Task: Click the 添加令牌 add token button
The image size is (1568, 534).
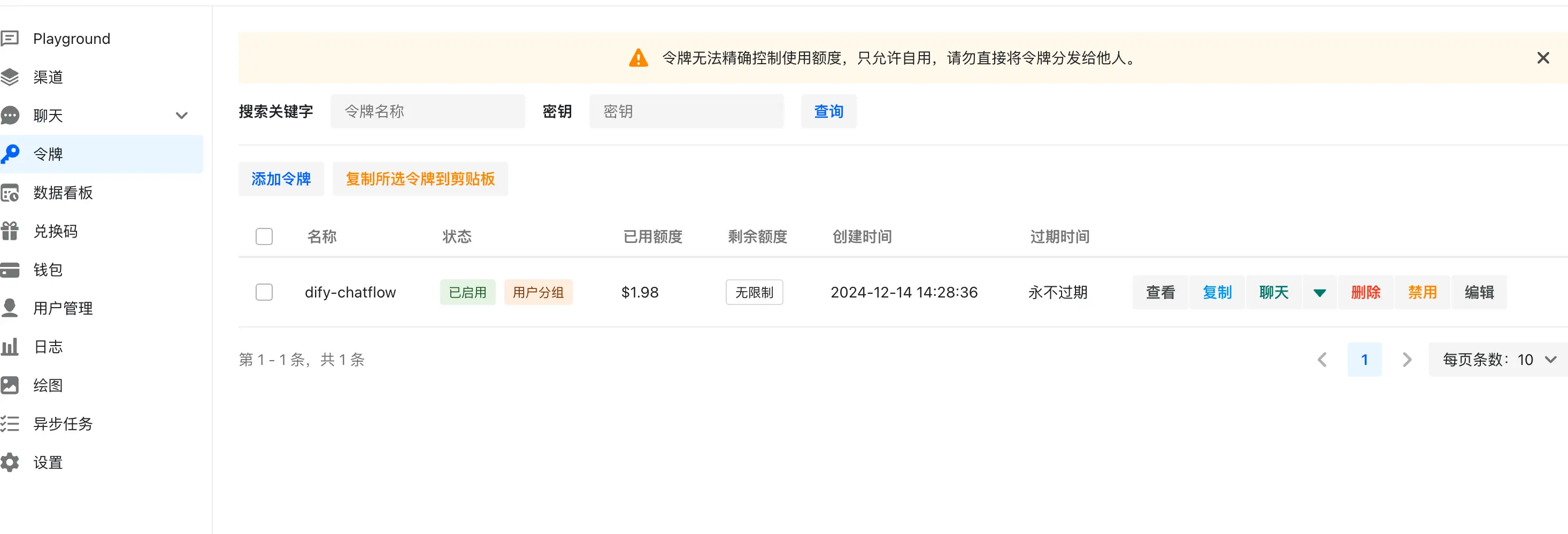Action: pyautogui.click(x=281, y=178)
